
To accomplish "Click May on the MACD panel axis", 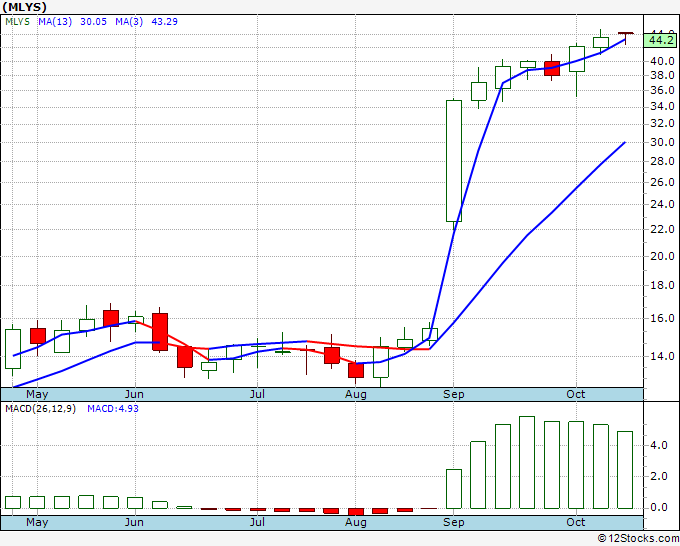I will pyautogui.click(x=37, y=522).
